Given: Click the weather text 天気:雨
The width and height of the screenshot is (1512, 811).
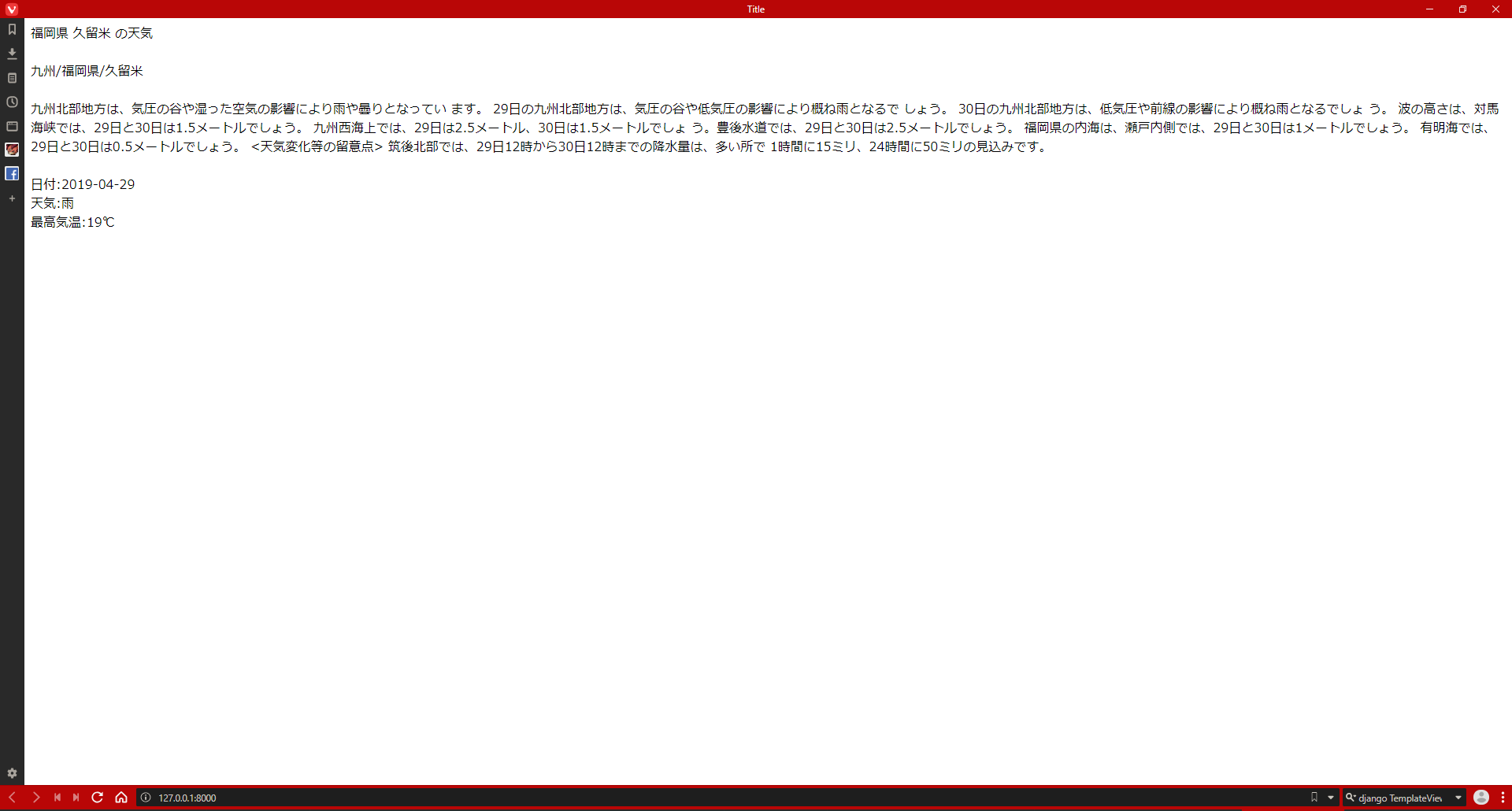Looking at the screenshot, I should click(x=52, y=203).
